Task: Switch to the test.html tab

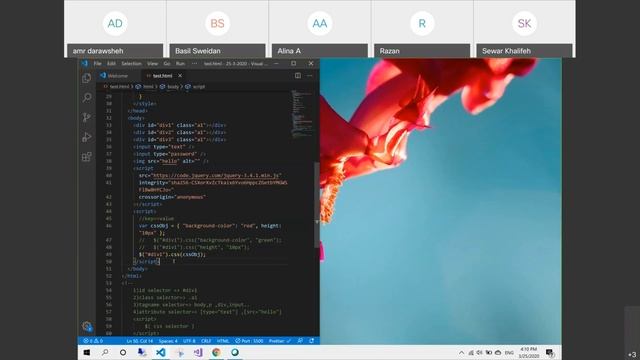Action: pyautogui.click(x=163, y=76)
